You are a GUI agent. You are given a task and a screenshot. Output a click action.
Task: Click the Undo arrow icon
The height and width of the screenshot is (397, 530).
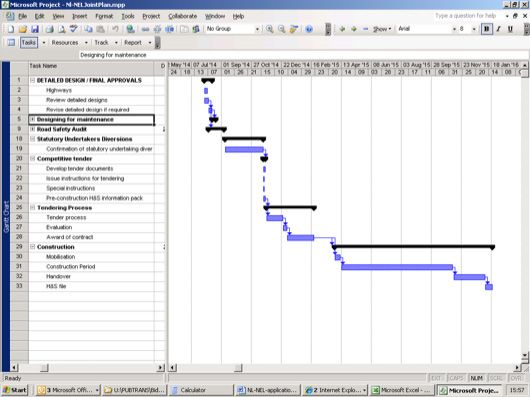point(115,29)
